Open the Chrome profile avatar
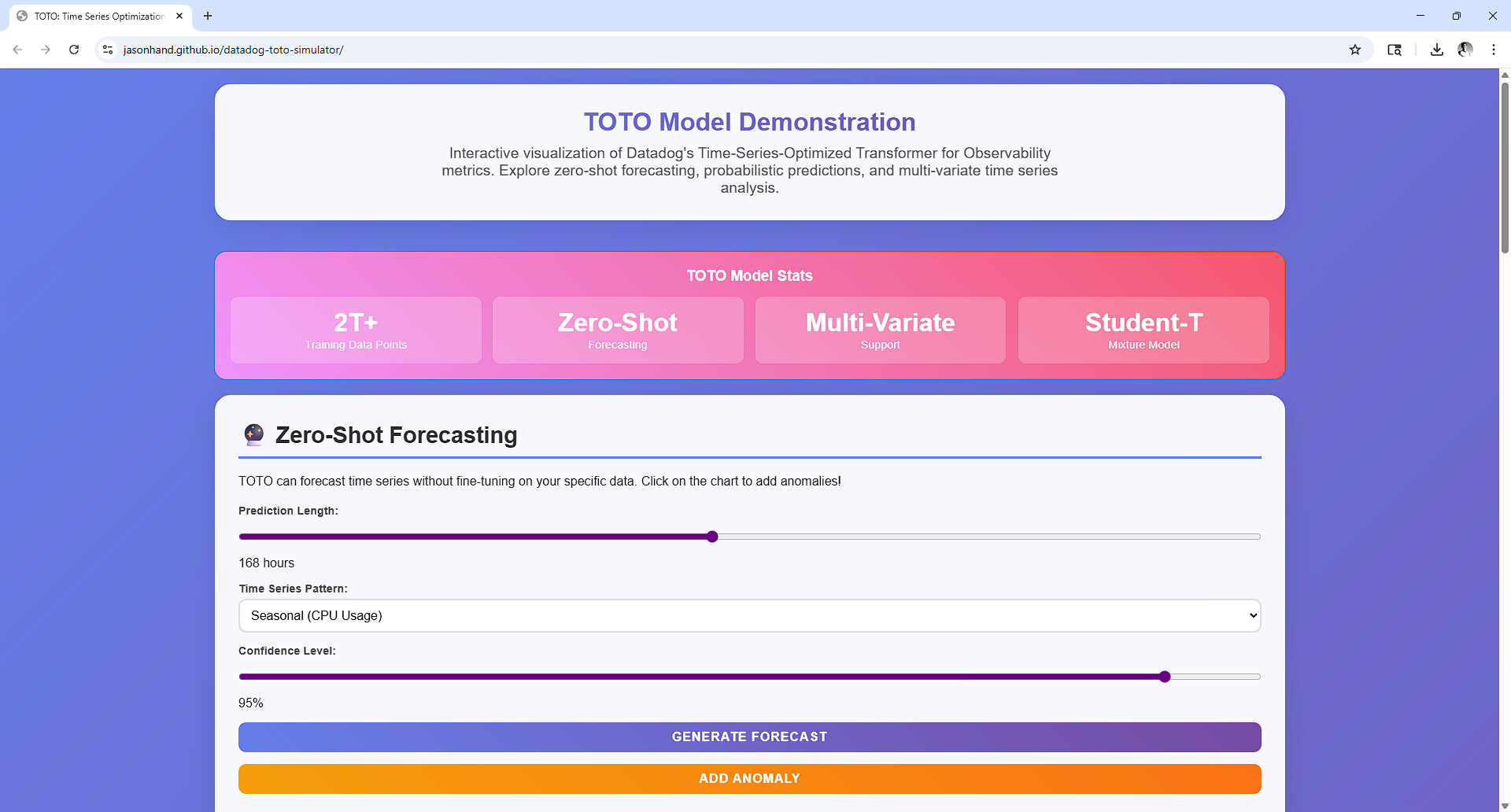 [1465, 50]
